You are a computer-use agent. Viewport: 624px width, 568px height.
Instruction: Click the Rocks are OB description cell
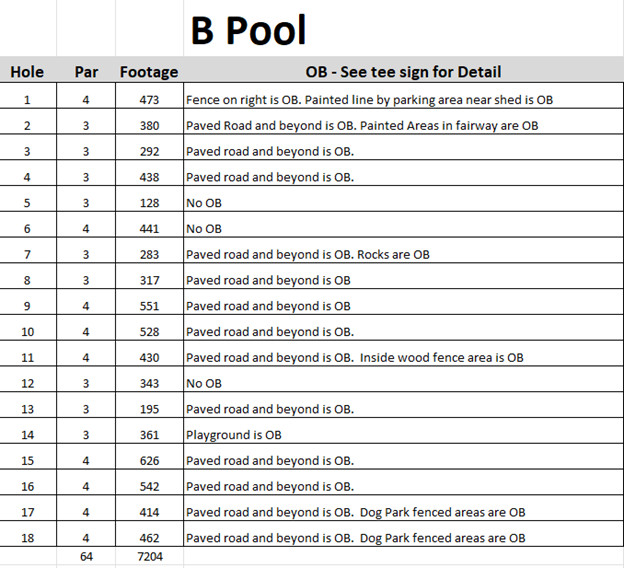point(307,255)
